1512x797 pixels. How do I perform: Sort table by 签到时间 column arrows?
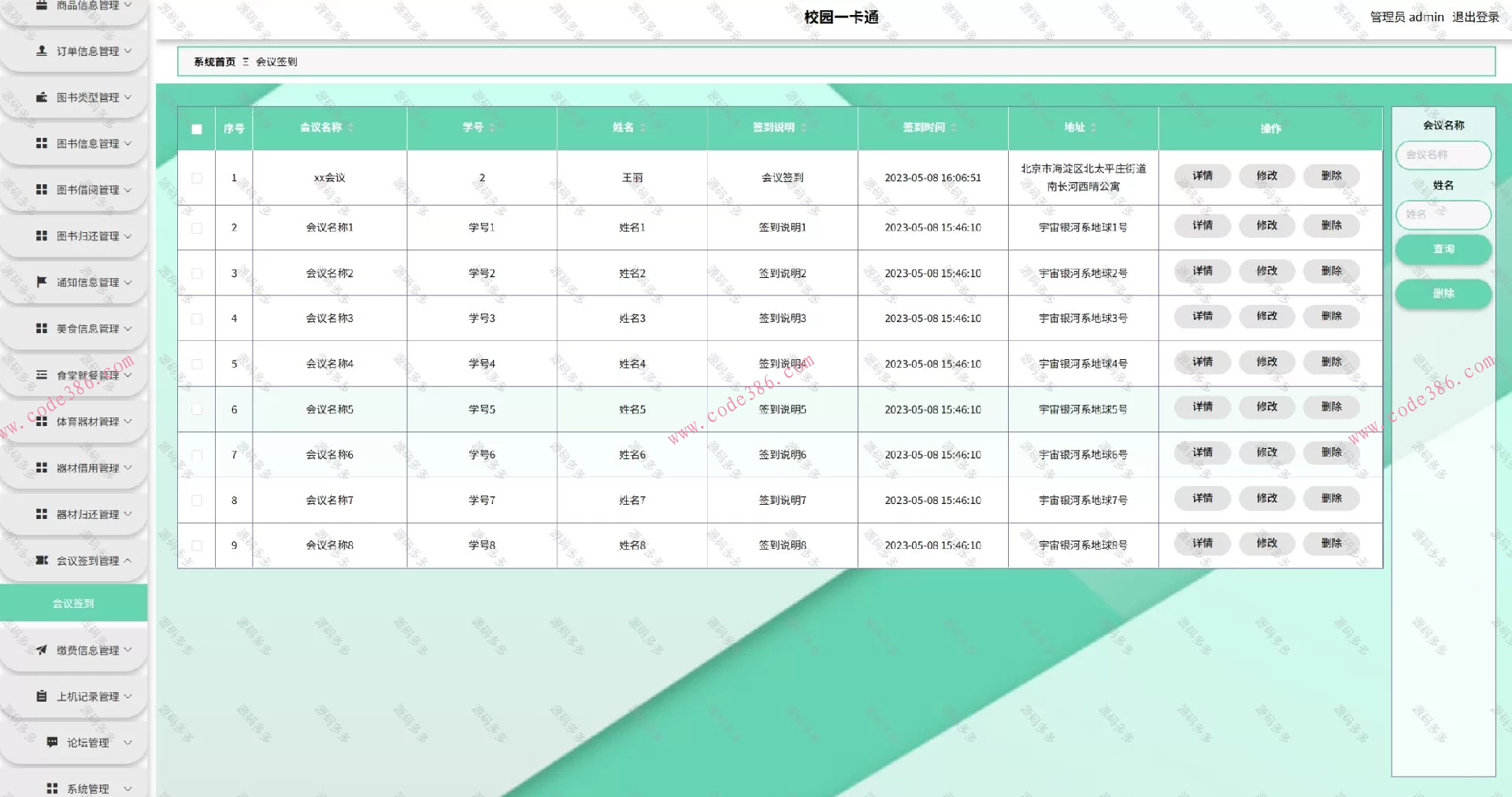(954, 128)
